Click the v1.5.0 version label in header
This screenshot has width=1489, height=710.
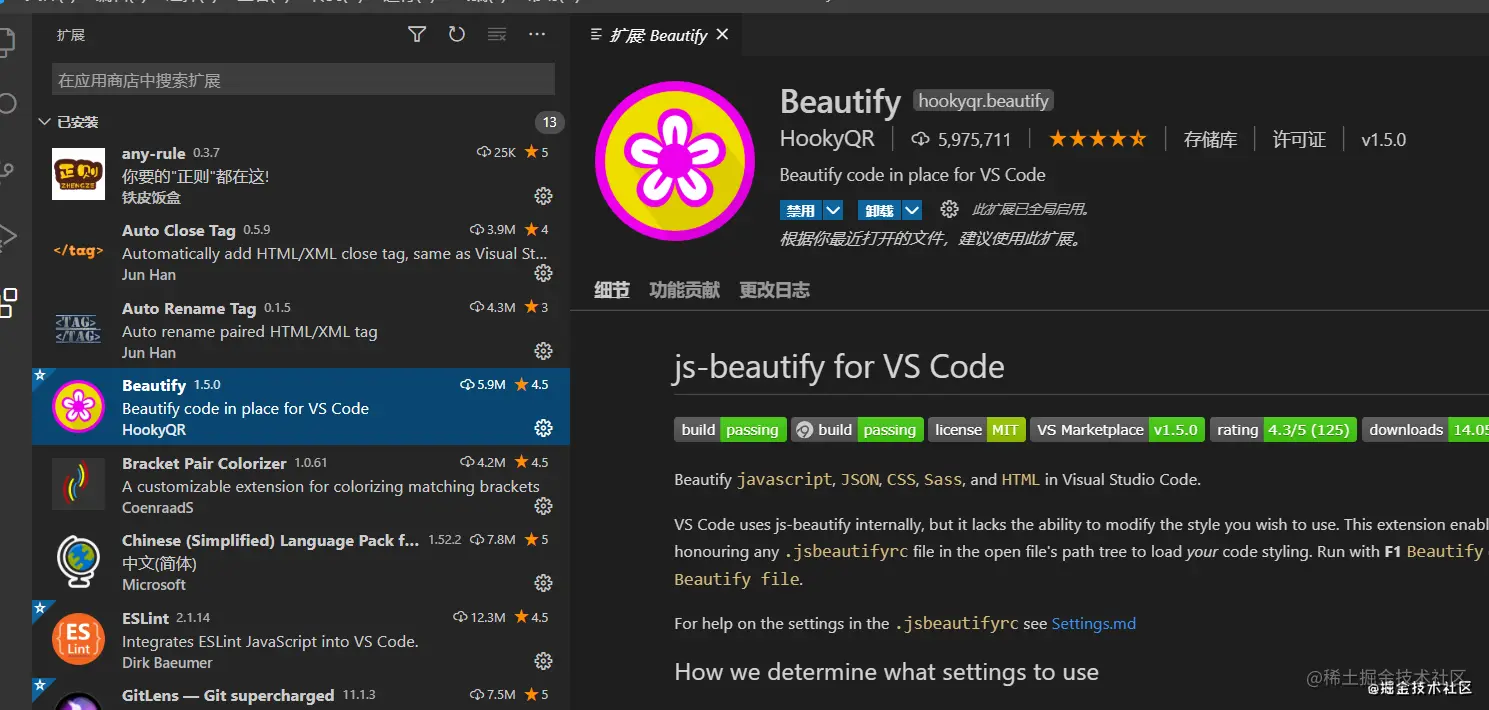1383,139
